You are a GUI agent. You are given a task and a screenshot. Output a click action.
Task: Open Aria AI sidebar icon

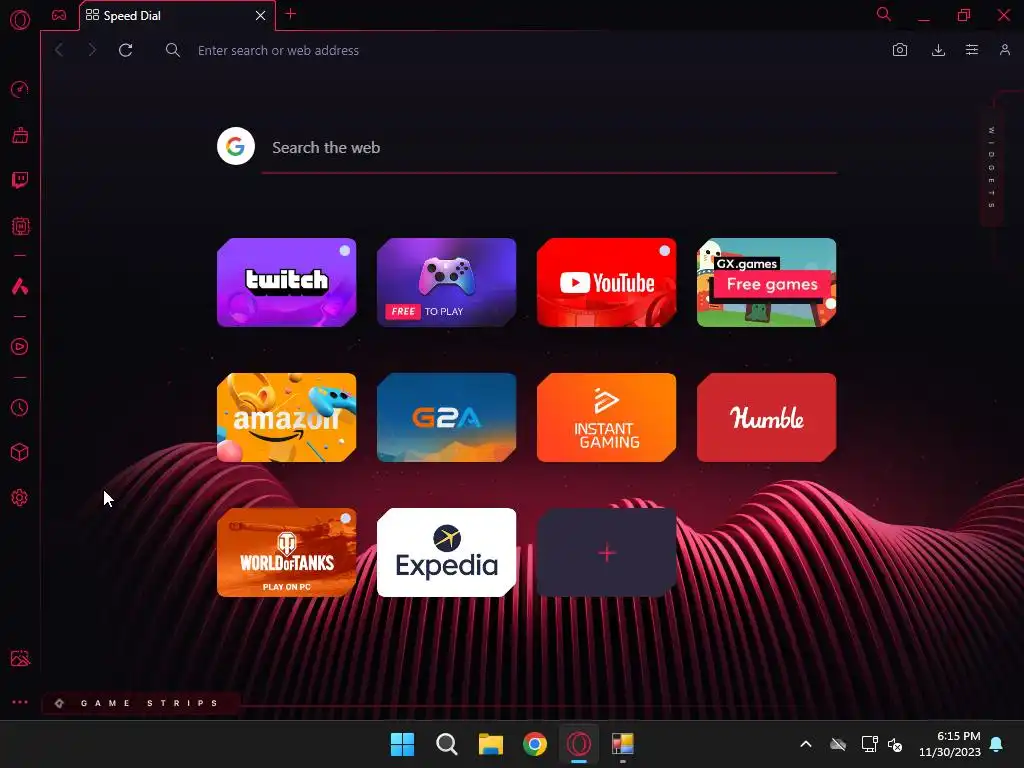tap(20, 286)
